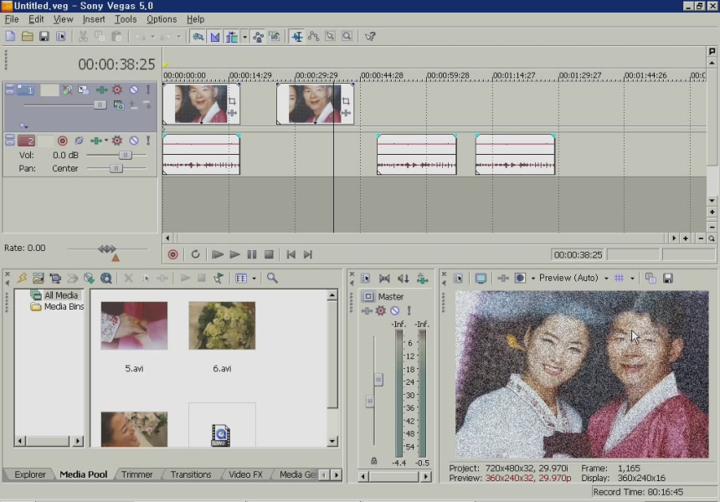Create a new project via toolbar icon
720x502 pixels.
click(x=10, y=36)
